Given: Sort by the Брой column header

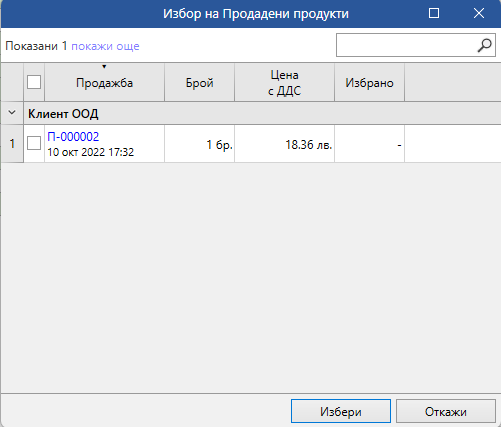Looking at the screenshot, I should click(x=199, y=82).
